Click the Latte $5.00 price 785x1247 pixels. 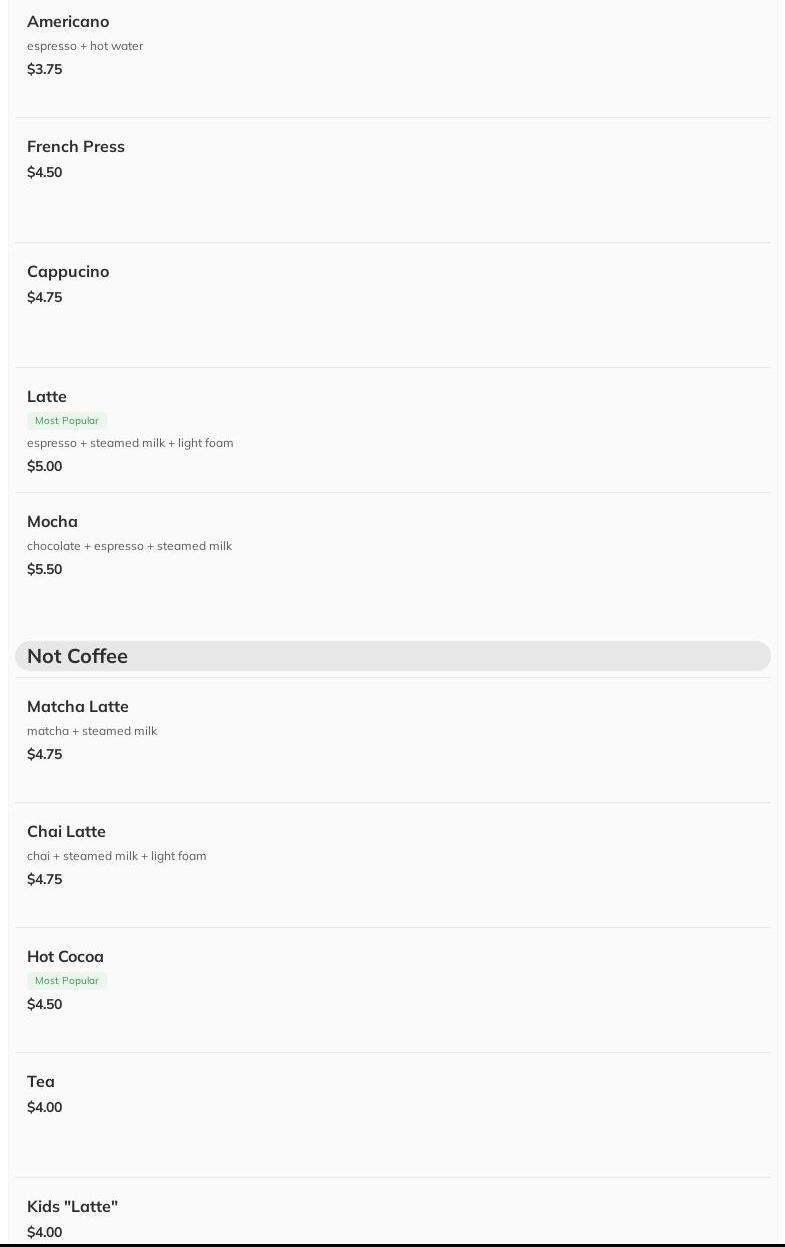tap(45, 467)
